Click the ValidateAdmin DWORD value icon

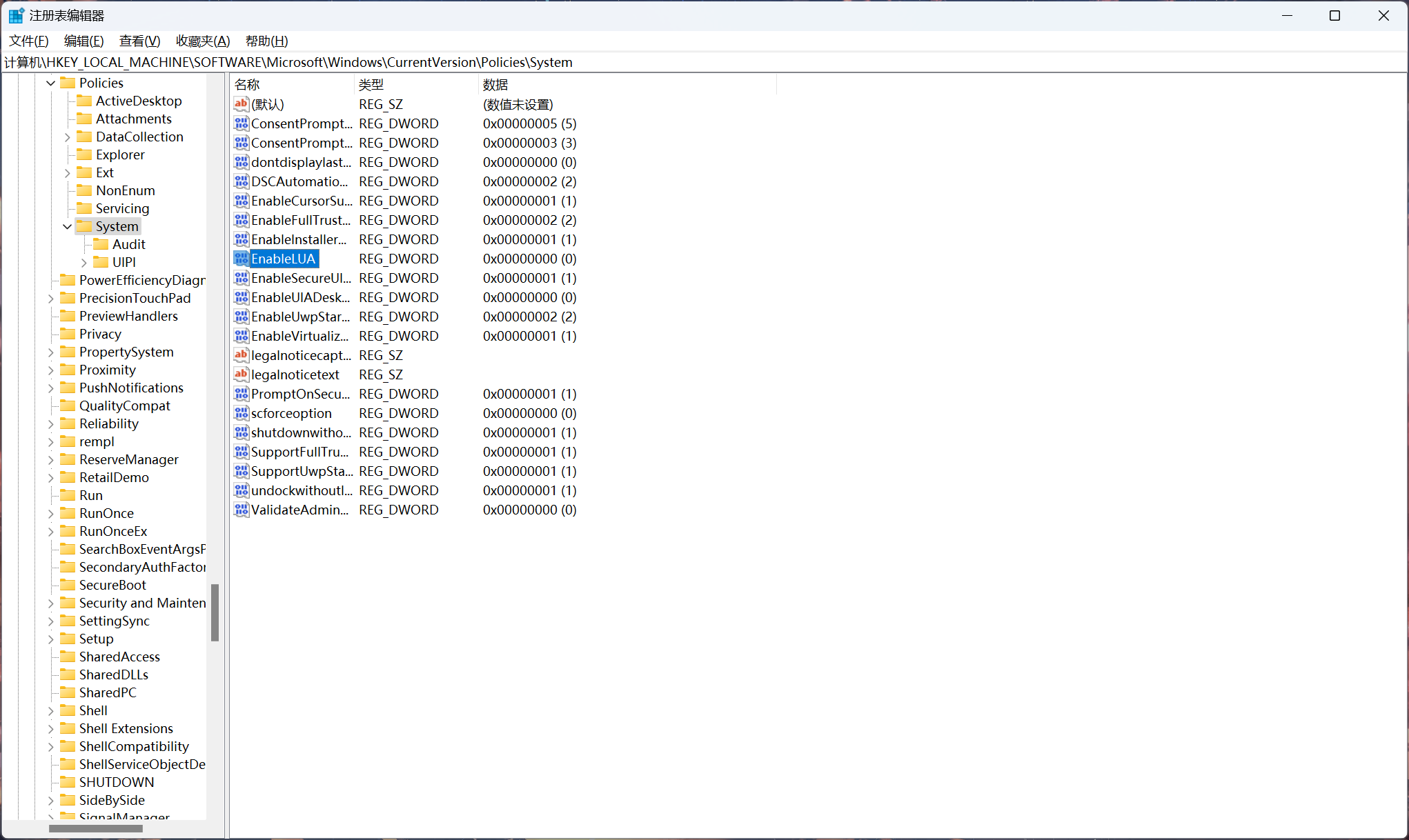pos(241,510)
